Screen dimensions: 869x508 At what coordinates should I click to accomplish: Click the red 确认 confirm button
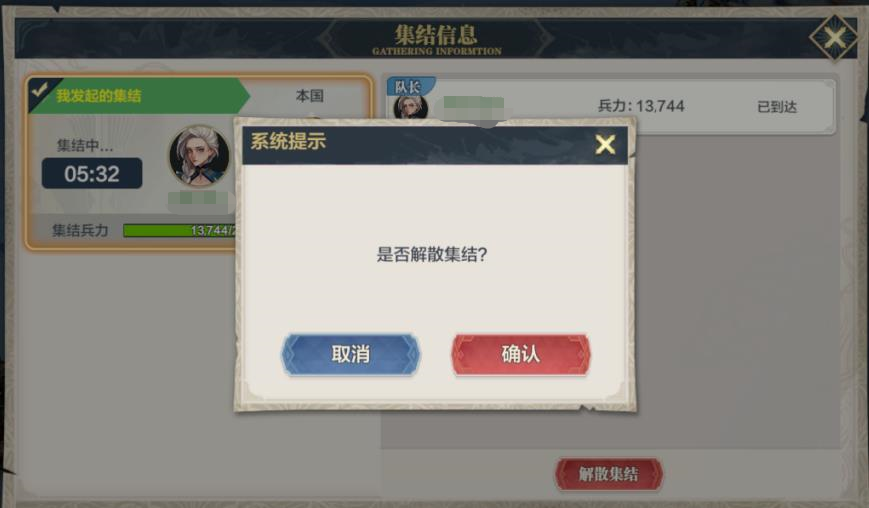pos(520,355)
